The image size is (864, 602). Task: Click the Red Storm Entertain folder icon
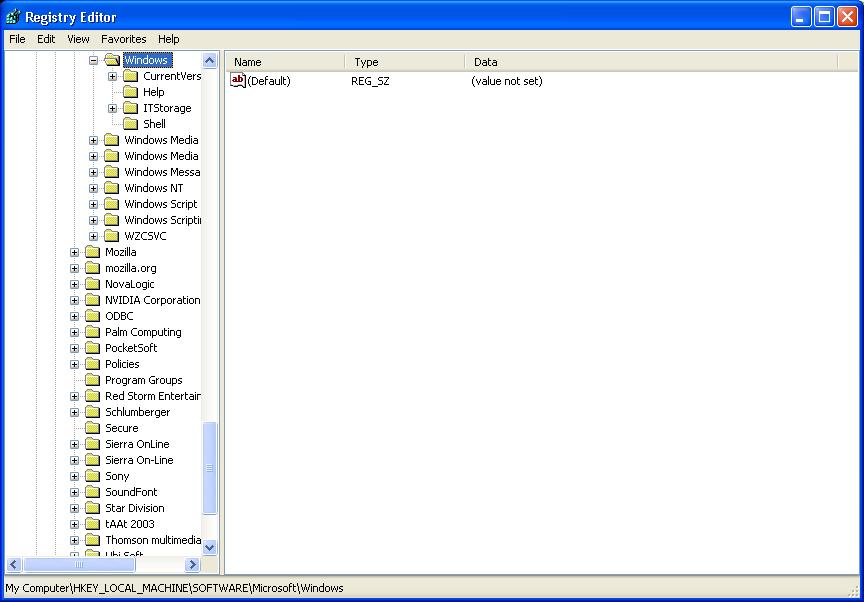click(x=93, y=395)
